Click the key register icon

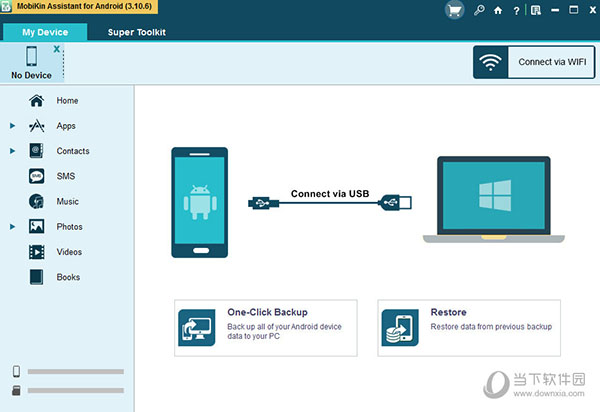pyautogui.click(x=479, y=10)
